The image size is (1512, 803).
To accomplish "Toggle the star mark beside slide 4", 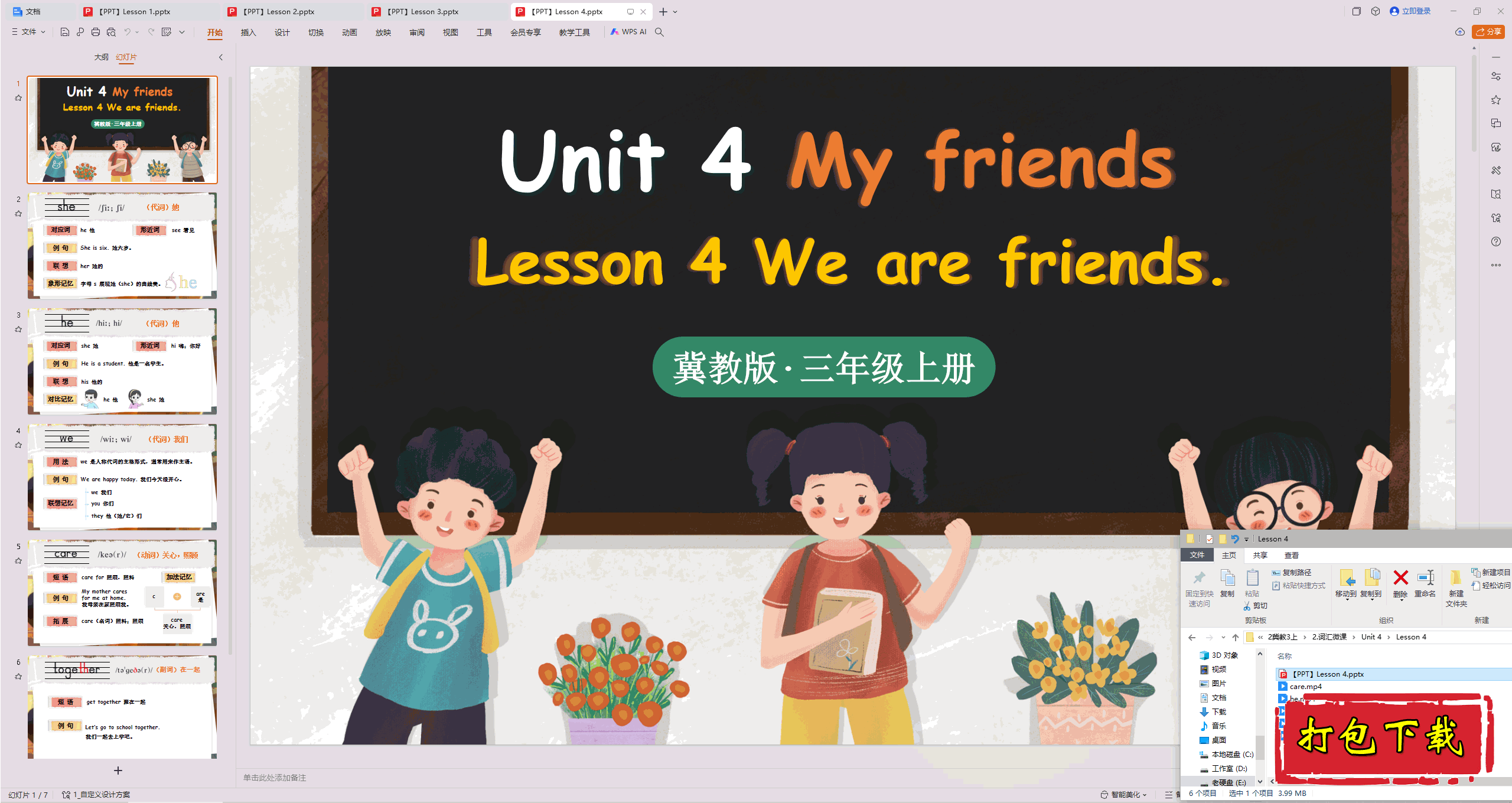I will coord(18,445).
